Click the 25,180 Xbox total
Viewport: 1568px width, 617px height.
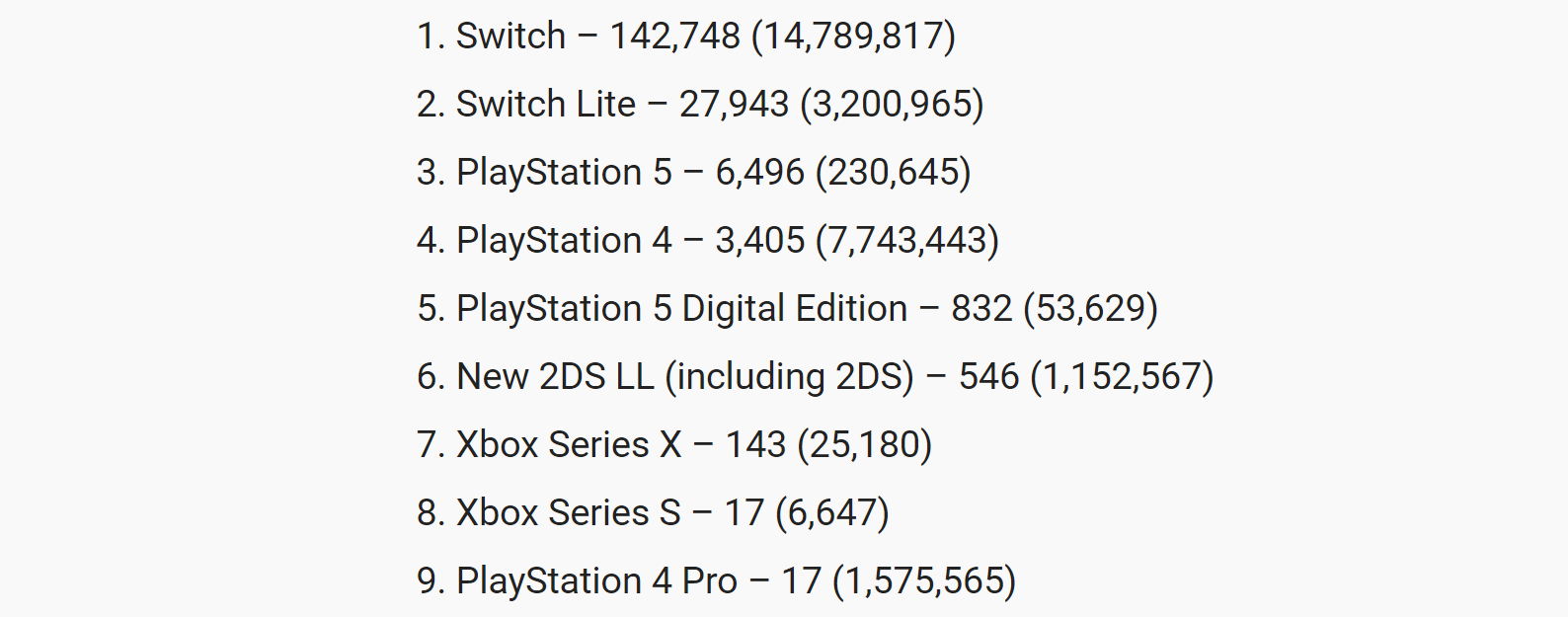point(864,445)
